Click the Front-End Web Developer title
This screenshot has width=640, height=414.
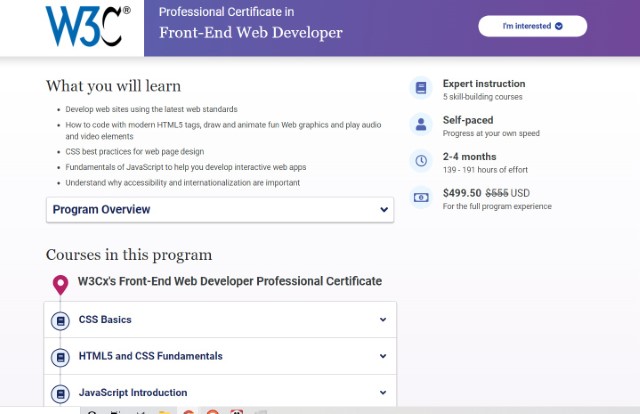click(x=251, y=33)
